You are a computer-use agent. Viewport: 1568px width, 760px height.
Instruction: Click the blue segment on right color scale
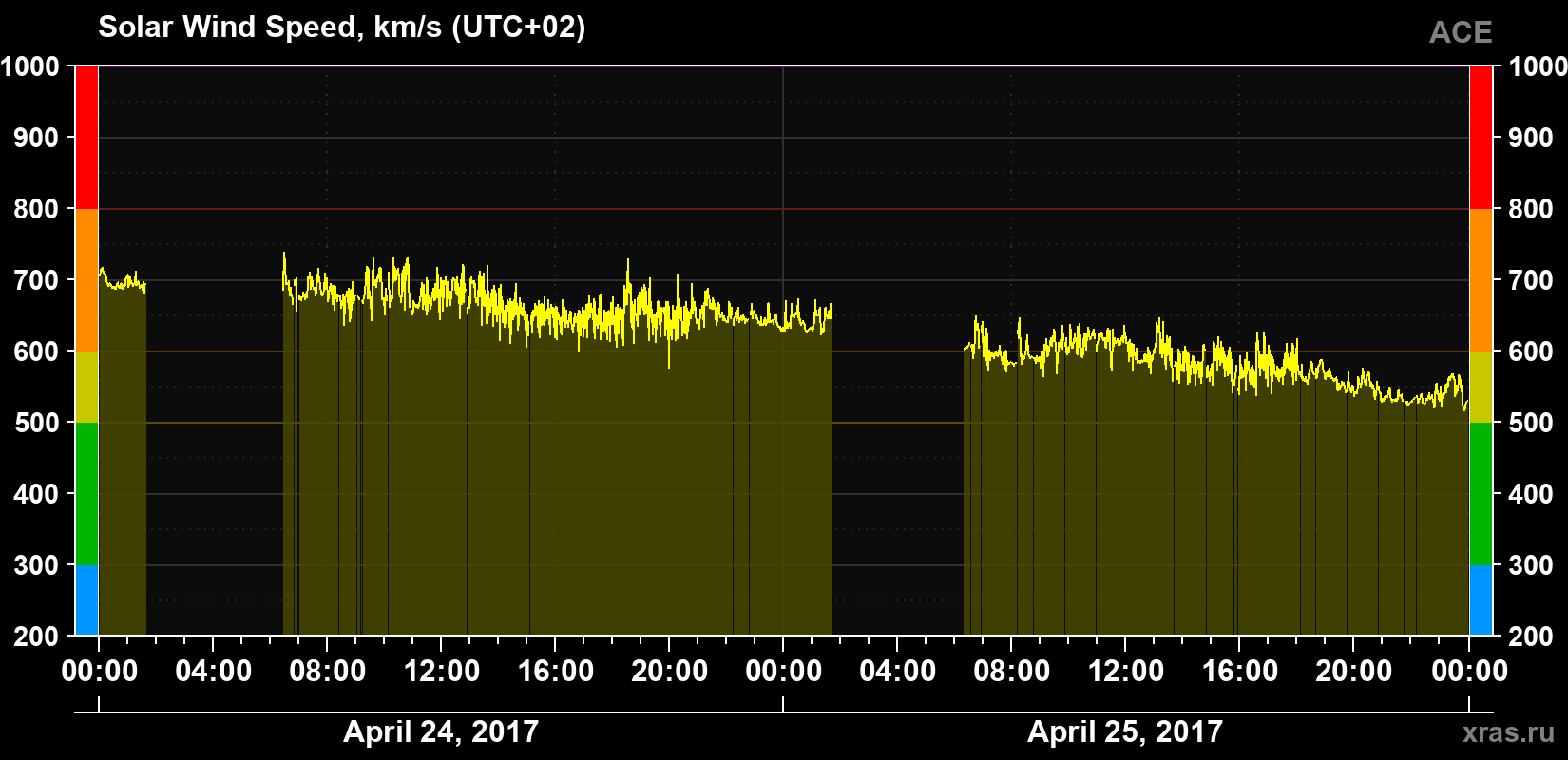pyautogui.click(x=1482, y=600)
